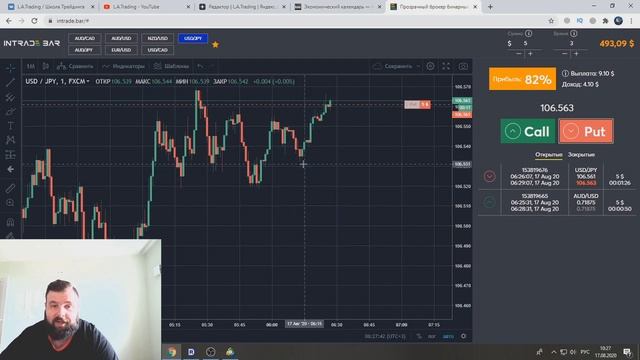Reload the page with browser refresh button
Image resolution: width=640 pixels, height=360 pixels.
(34, 21)
